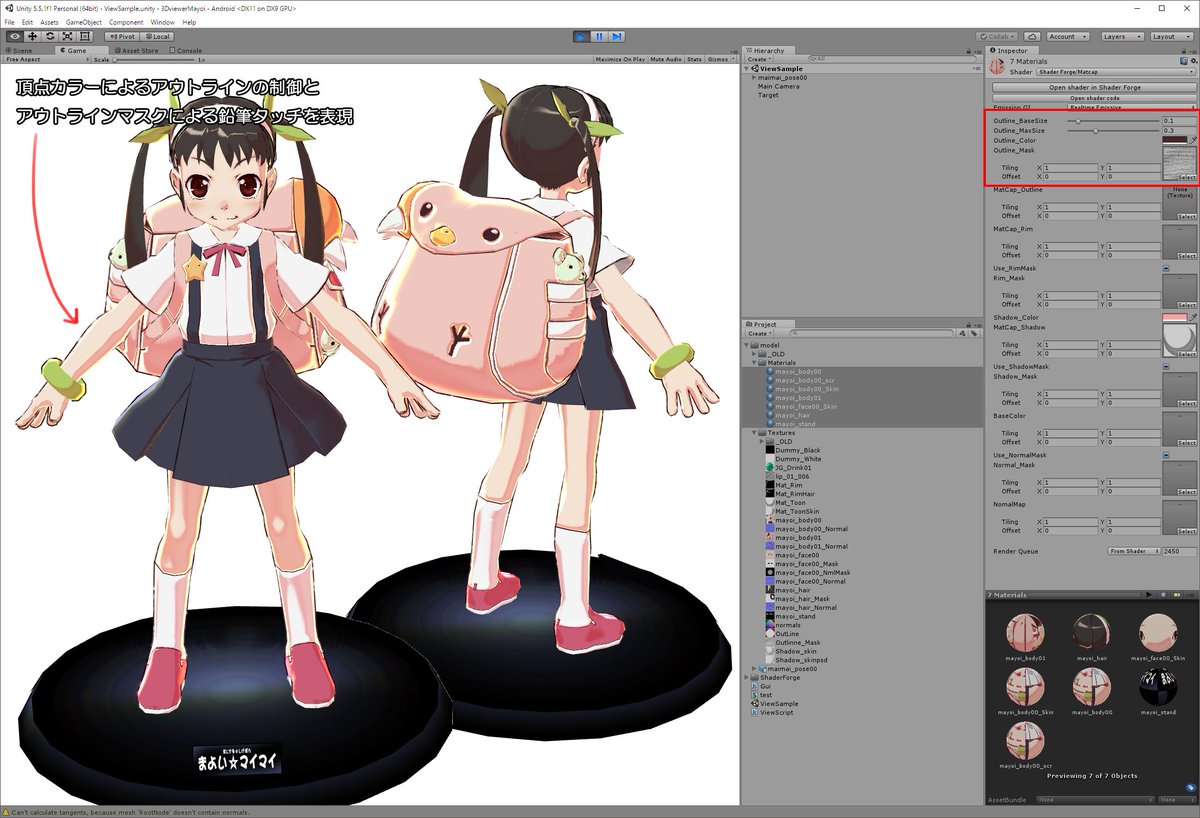Open the Cloud services icon
The width and height of the screenshot is (1200, 818).
coord(1032,36)
